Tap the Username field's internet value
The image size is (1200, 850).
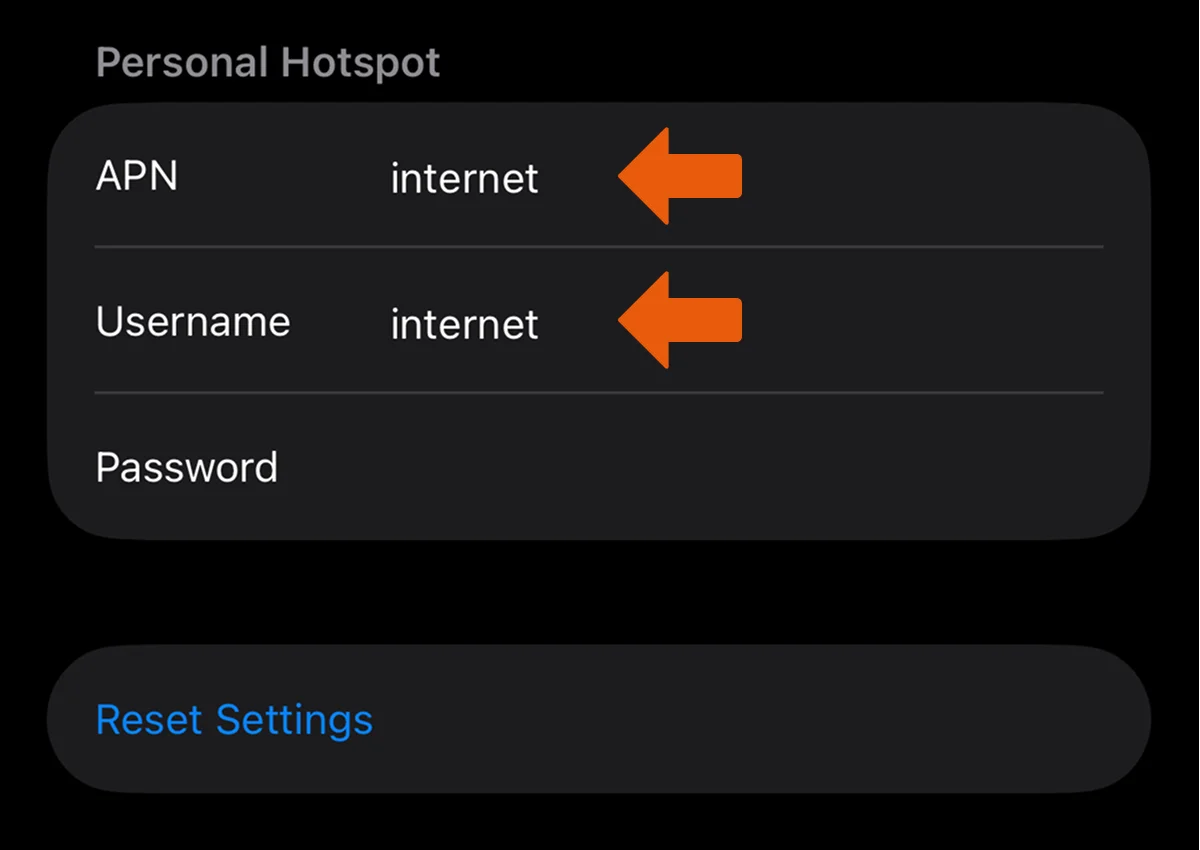pyautogui.click(x=464, y=323)
